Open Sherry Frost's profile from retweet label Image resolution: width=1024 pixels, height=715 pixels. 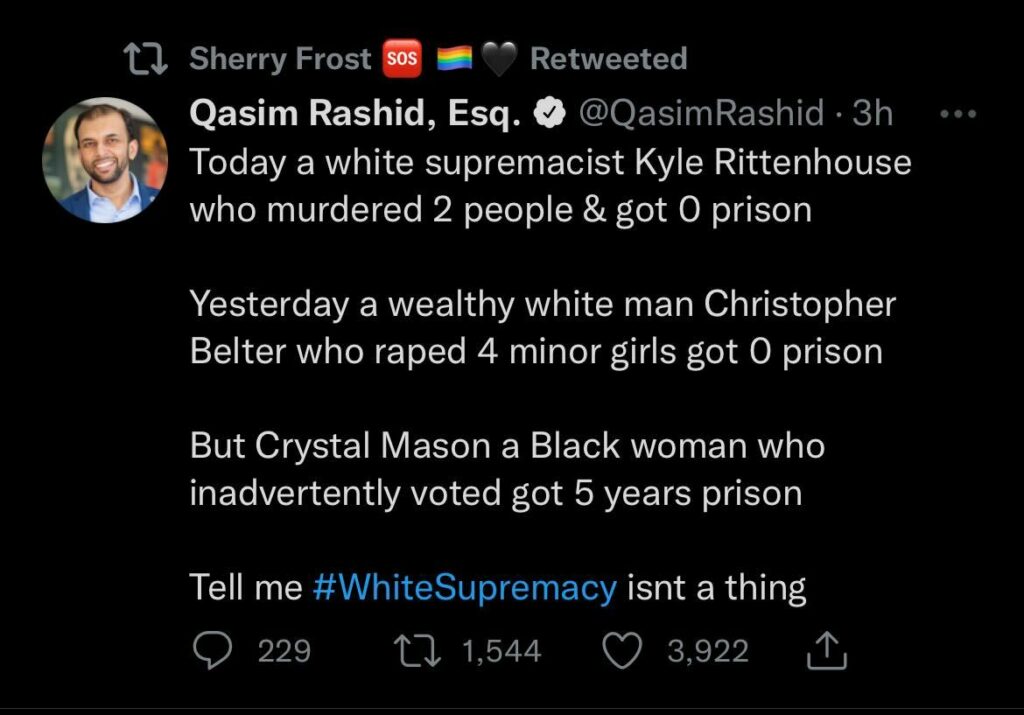pyautogui.click(x=280, y=59)
